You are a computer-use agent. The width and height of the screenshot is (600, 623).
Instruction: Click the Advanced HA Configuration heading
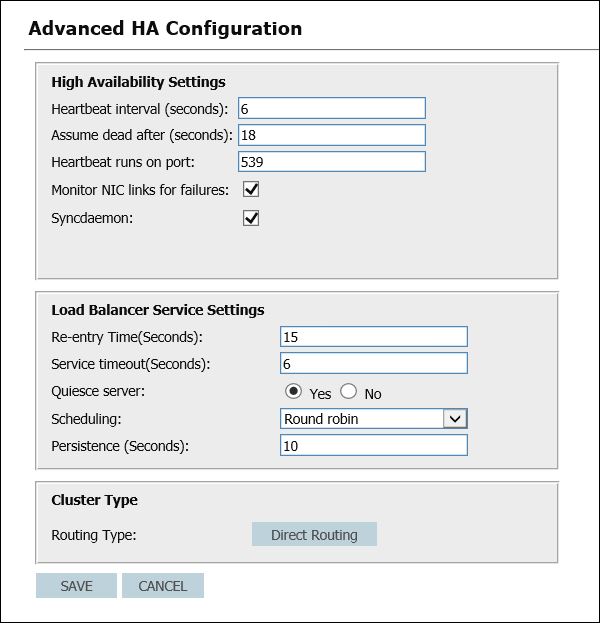[x=165, y=29]
